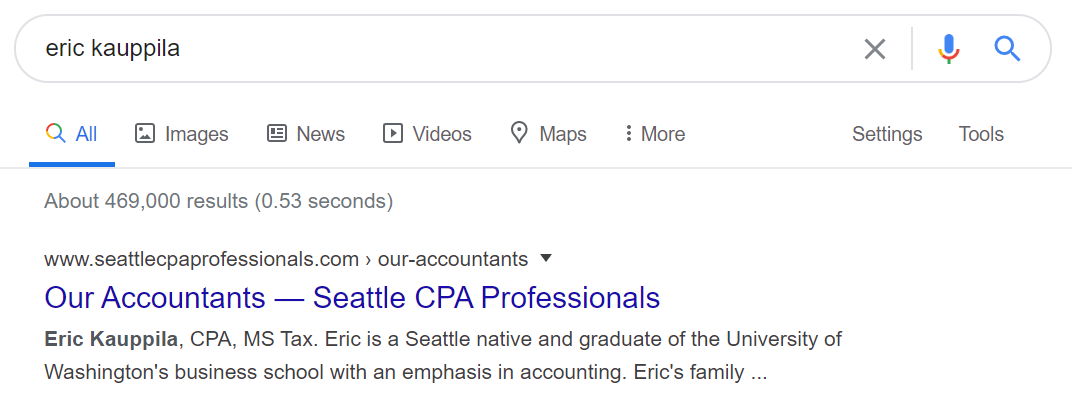Image resolution: width=1072 pixels, height=406 pixels.
Task: Click the word "More" in the tab bar
Action: coord(663,134)
